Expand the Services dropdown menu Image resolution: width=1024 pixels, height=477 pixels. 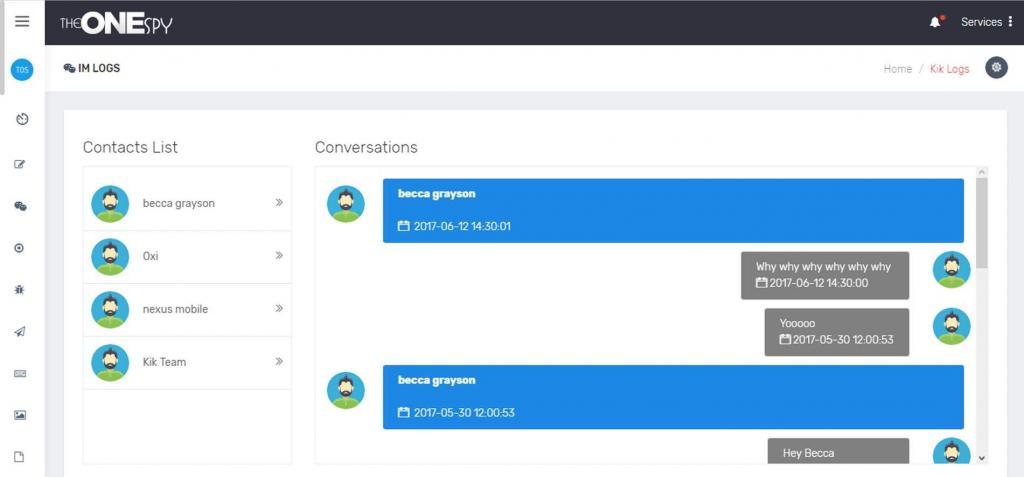click(986, 22)
